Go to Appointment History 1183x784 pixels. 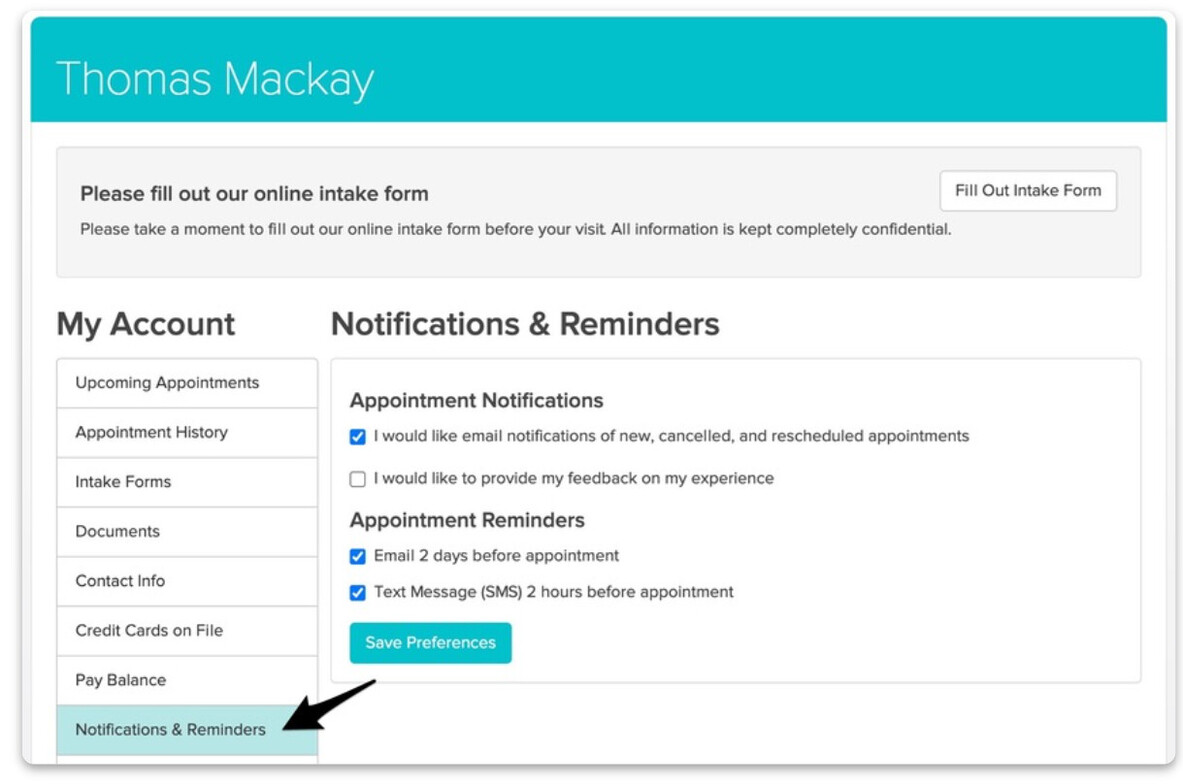pyautogui.click(x=151, y=432)
